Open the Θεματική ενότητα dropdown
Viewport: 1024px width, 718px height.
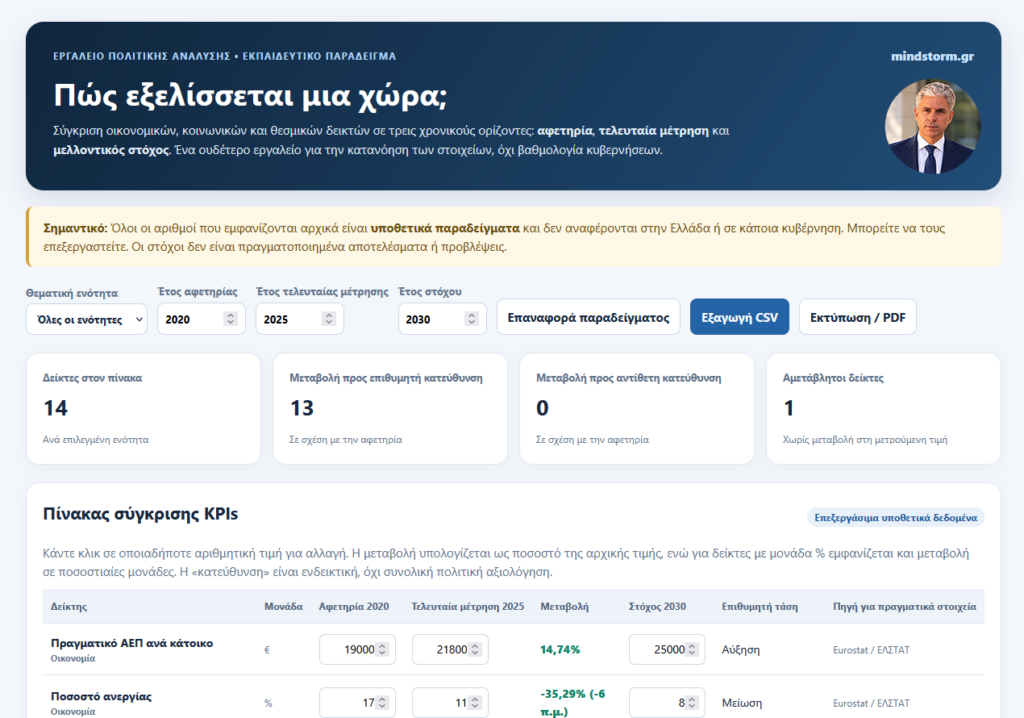[x=86, y=319]
